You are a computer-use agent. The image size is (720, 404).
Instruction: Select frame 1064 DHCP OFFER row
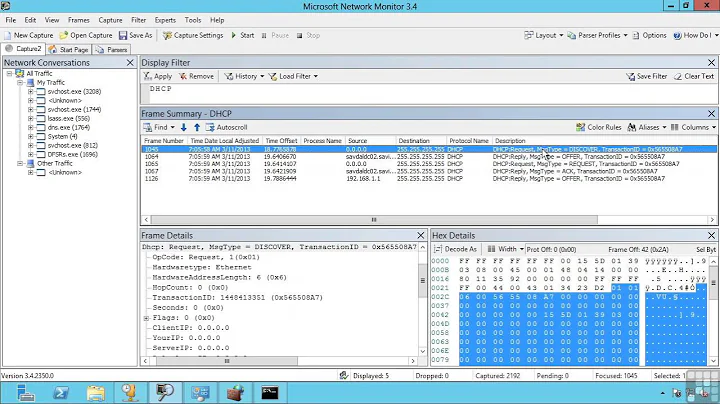pos(429,157)
